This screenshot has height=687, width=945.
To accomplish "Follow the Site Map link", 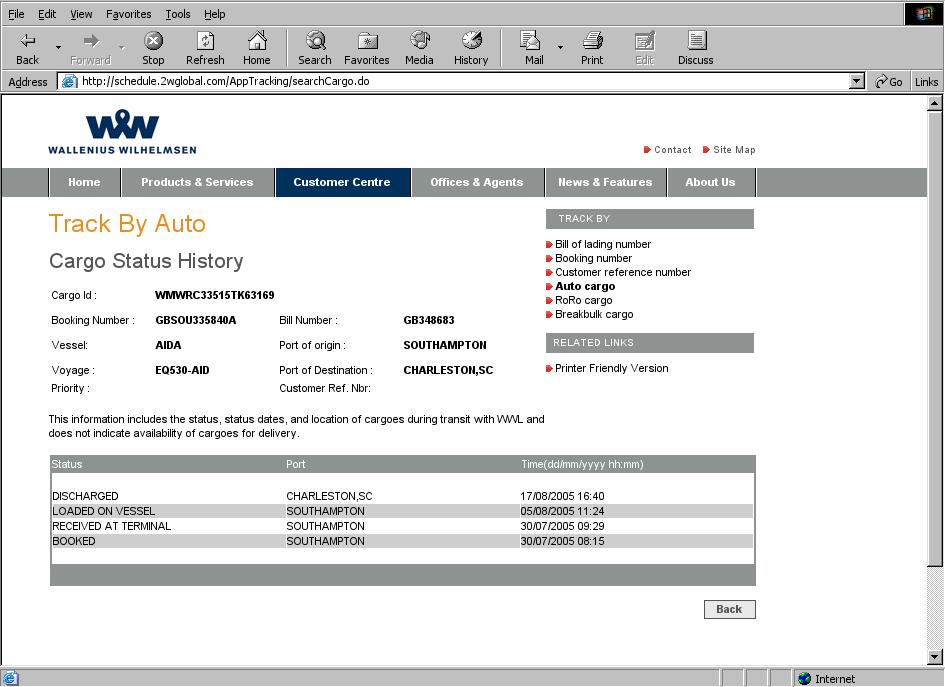I will point(734,150).
